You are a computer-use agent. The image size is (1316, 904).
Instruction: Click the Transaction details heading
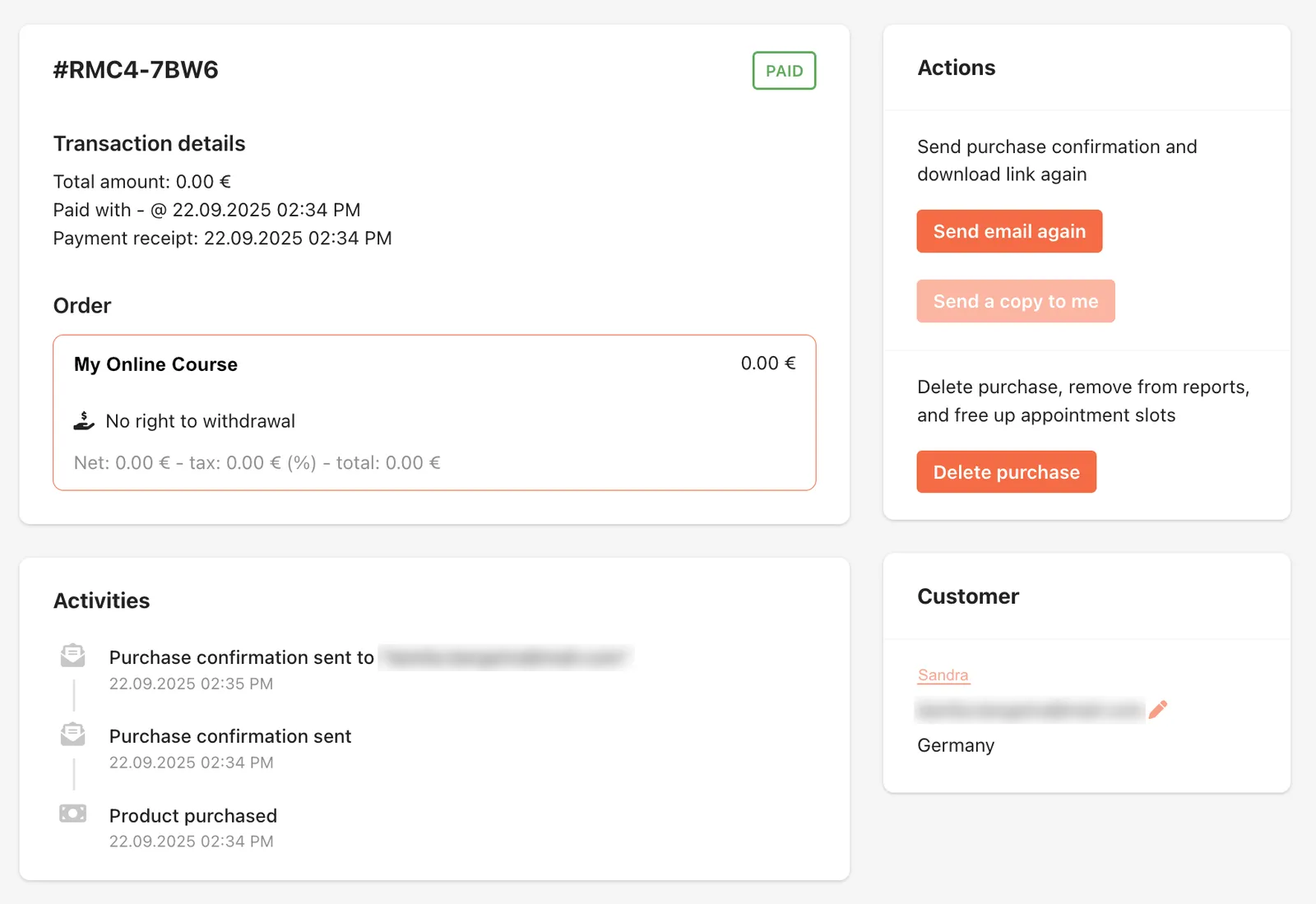point(149,144)
